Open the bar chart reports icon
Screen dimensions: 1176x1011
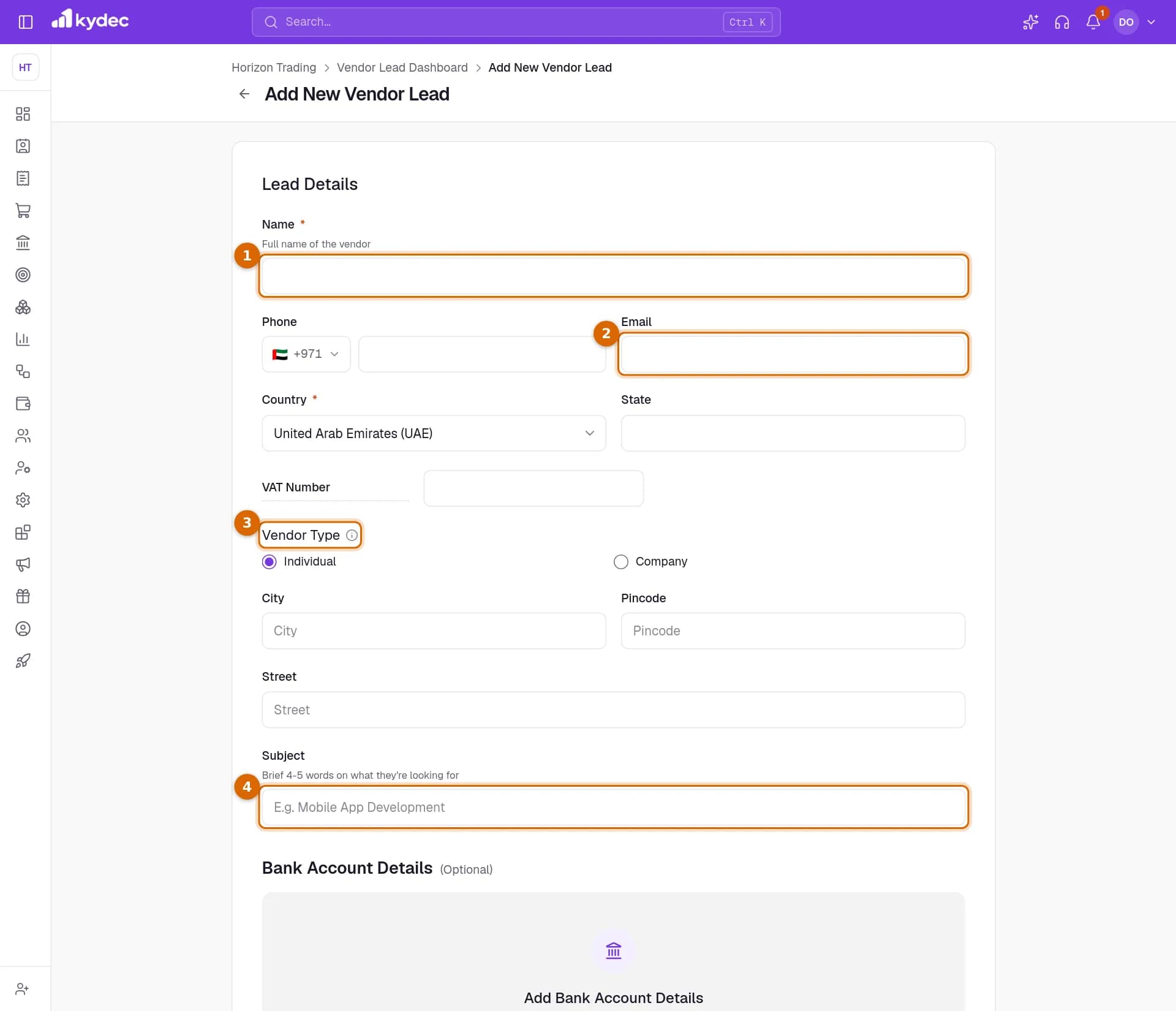tap(23, 339)
